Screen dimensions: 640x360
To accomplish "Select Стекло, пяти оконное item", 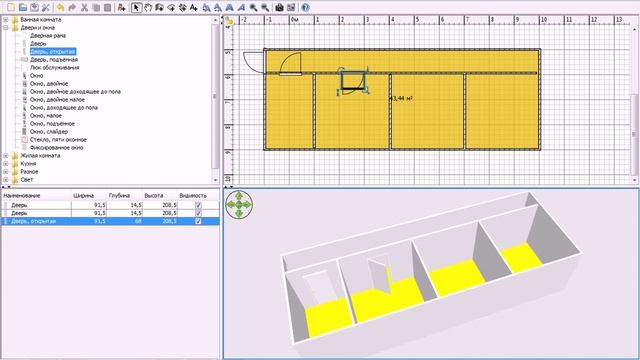I will 58,140.
